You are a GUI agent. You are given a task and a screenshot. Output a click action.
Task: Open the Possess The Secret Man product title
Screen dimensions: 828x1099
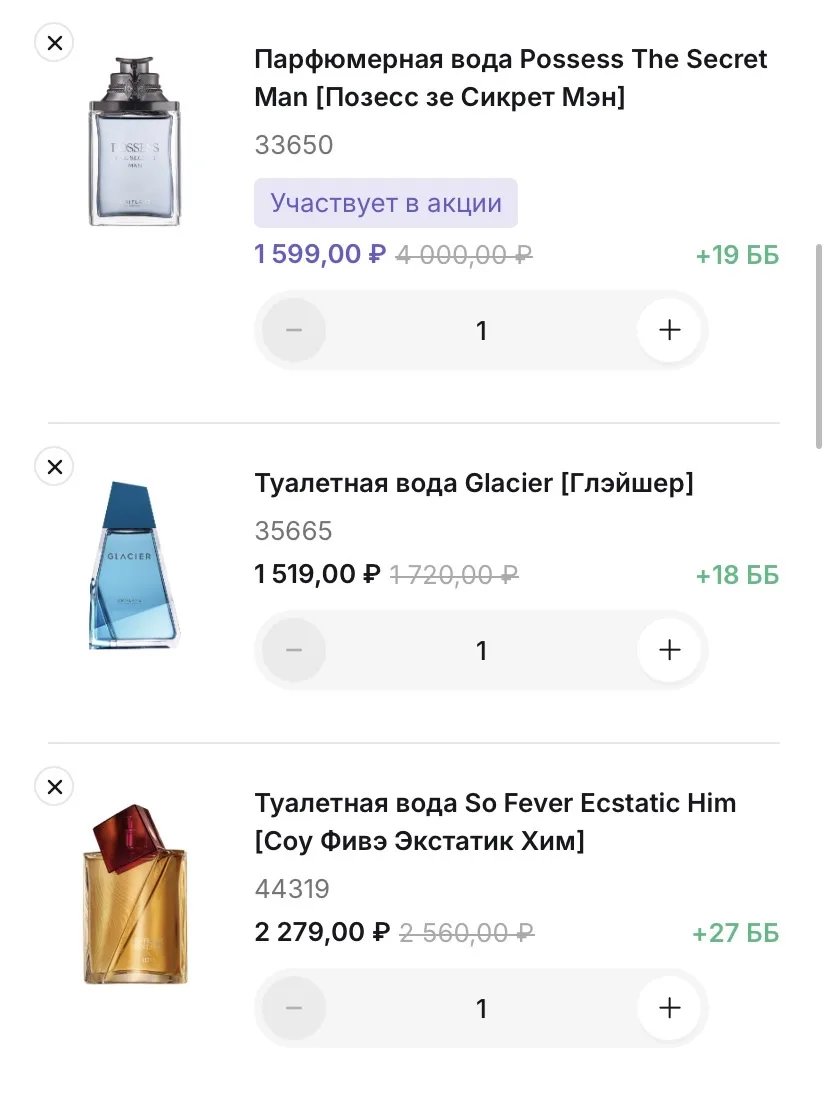click(x=510, y=78)
